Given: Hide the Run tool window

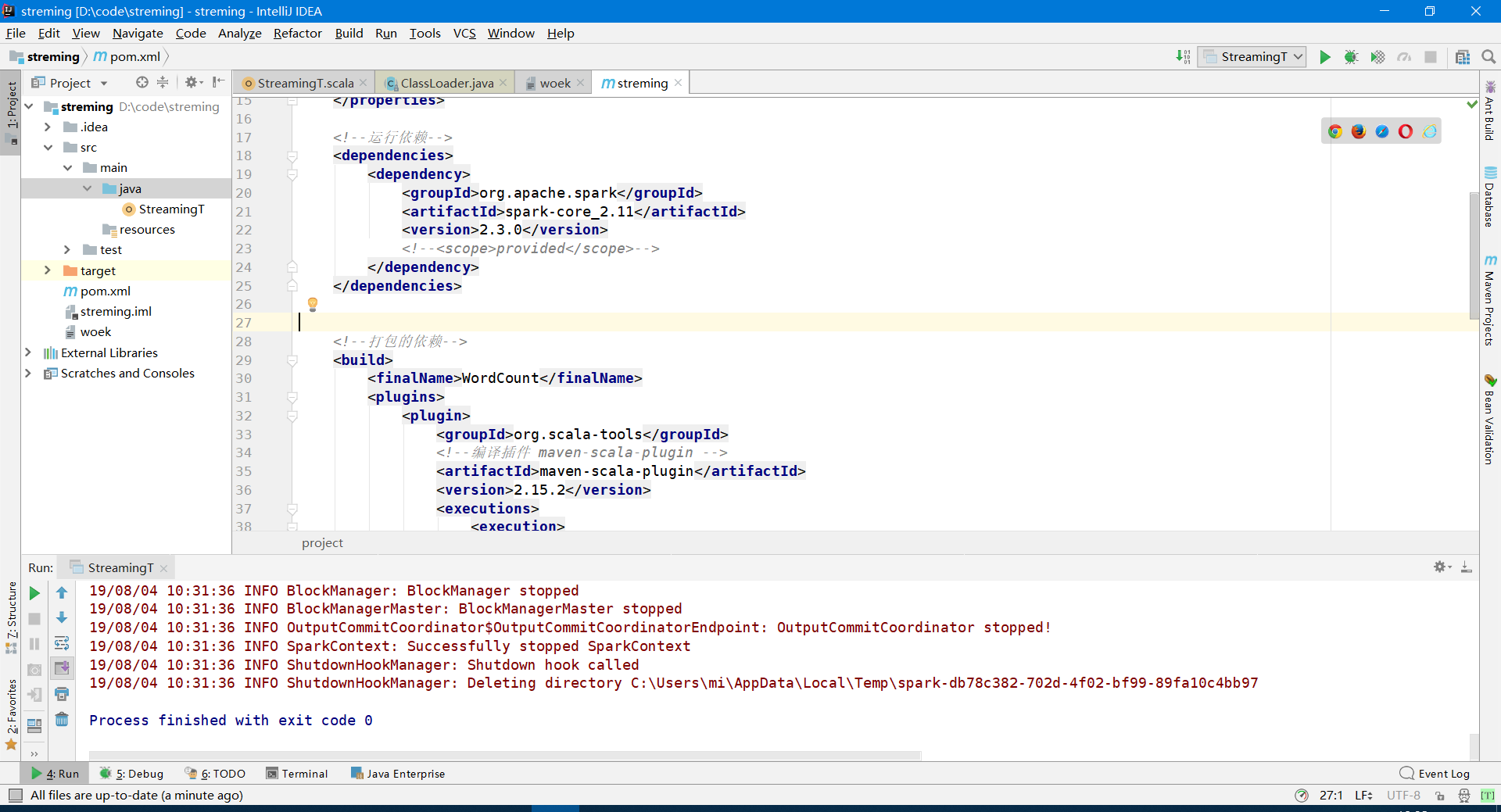Looking at the screenshot, I should click(x=1467, y=567).
